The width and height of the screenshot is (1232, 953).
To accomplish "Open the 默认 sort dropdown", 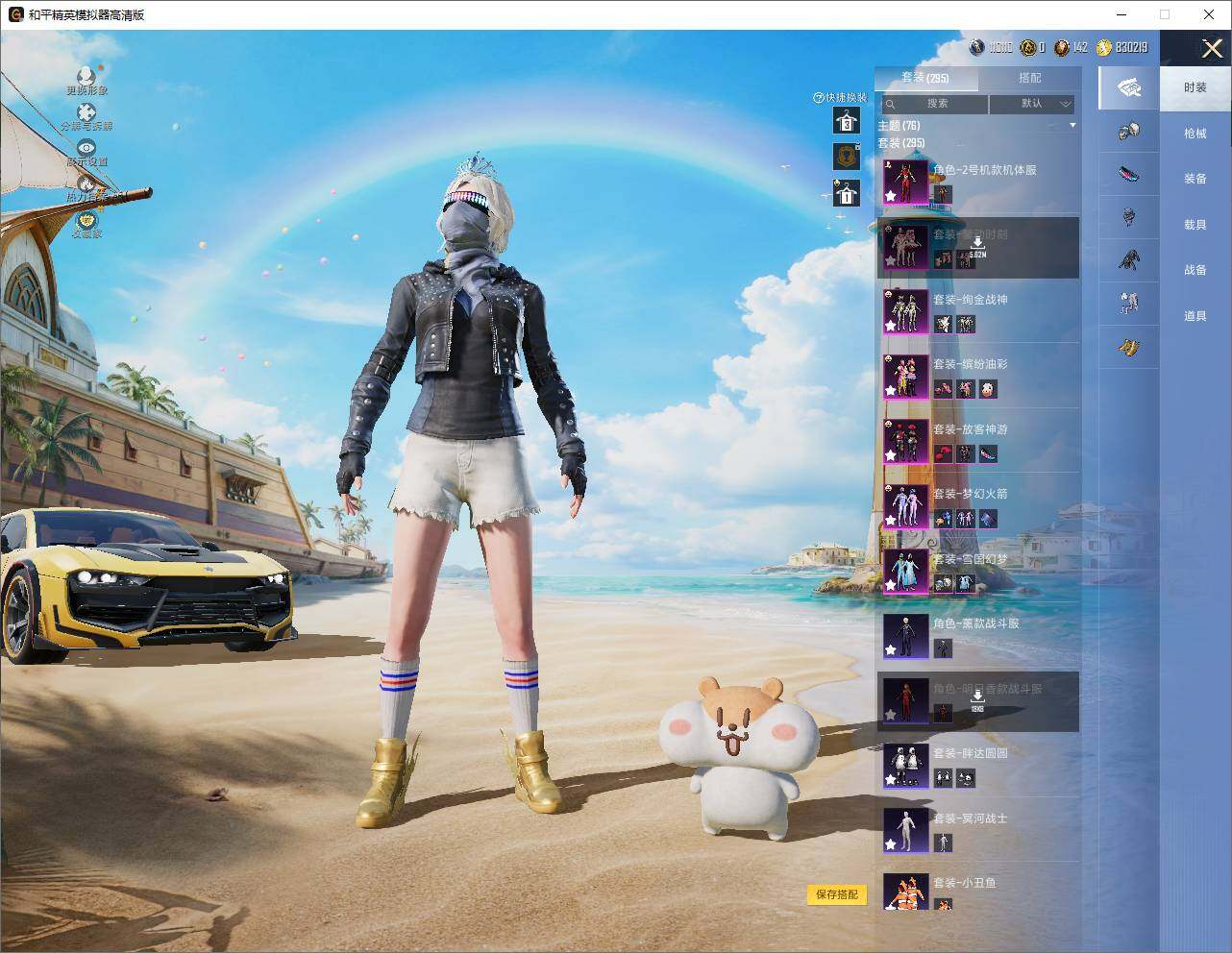I will [1032, 103].
